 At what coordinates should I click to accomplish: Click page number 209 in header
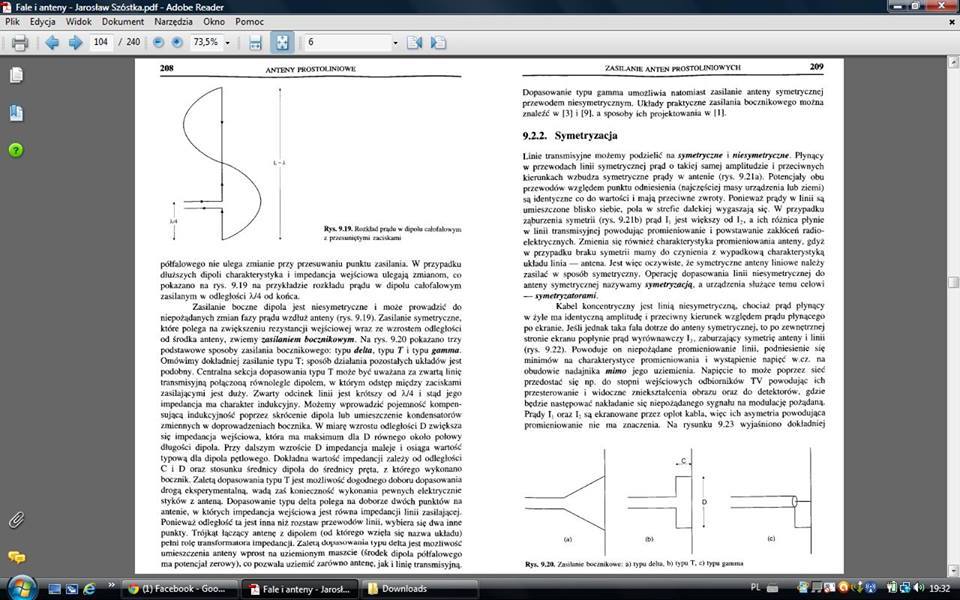click(816, 67)
